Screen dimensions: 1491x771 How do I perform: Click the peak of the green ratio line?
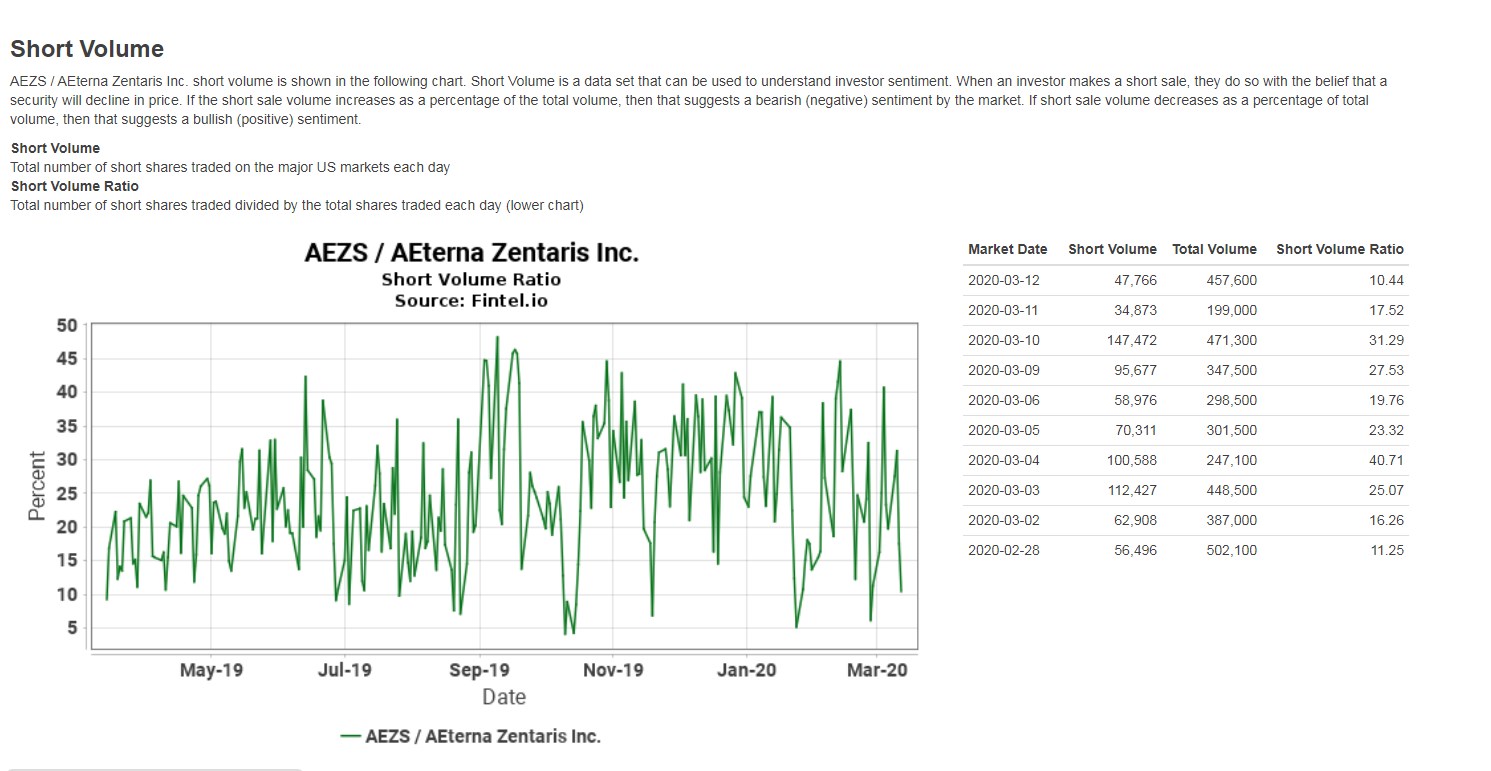(499, 339)
